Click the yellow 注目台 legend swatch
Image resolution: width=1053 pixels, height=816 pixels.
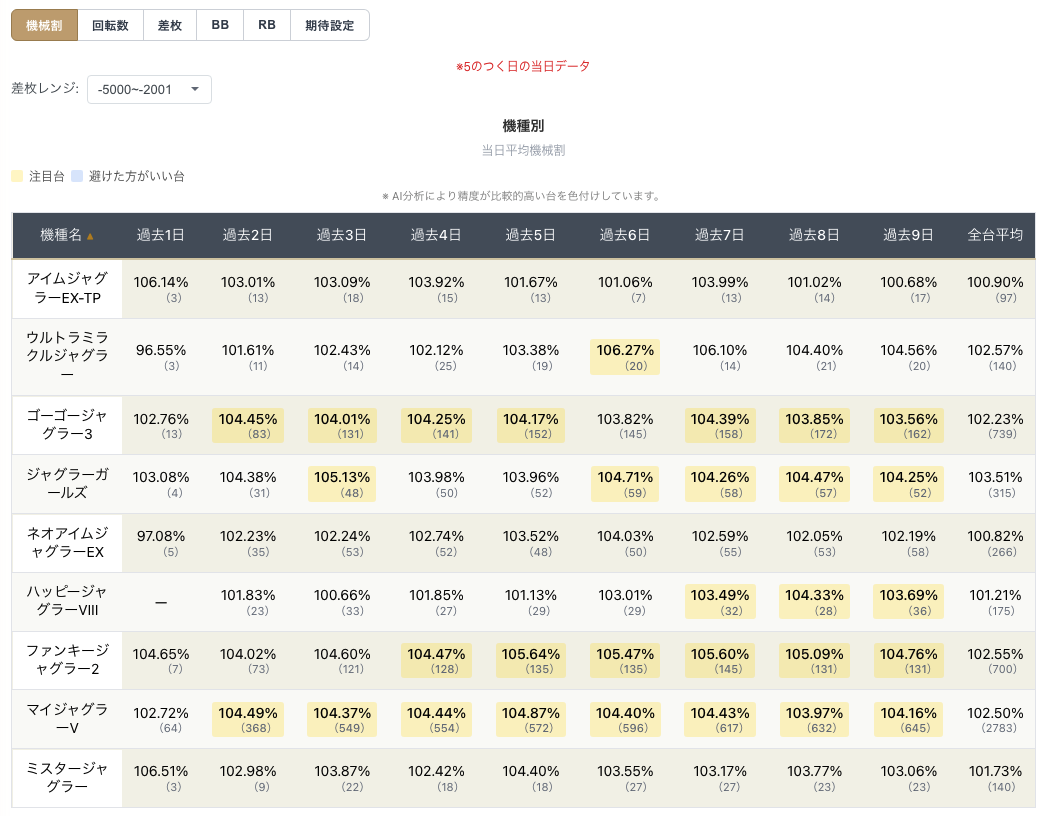(17, 177)
